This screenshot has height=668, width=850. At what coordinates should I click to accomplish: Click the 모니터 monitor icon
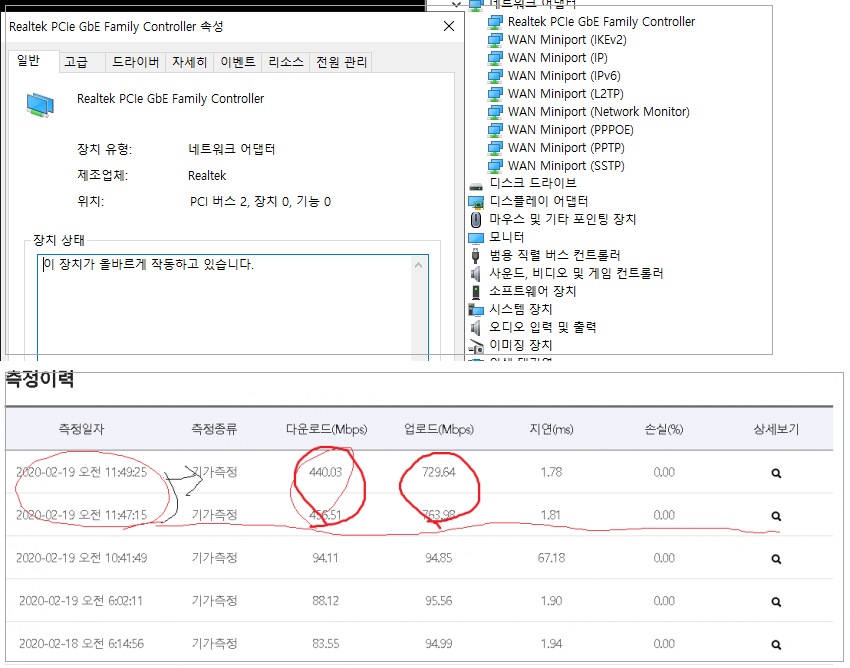tap(476, 237)
